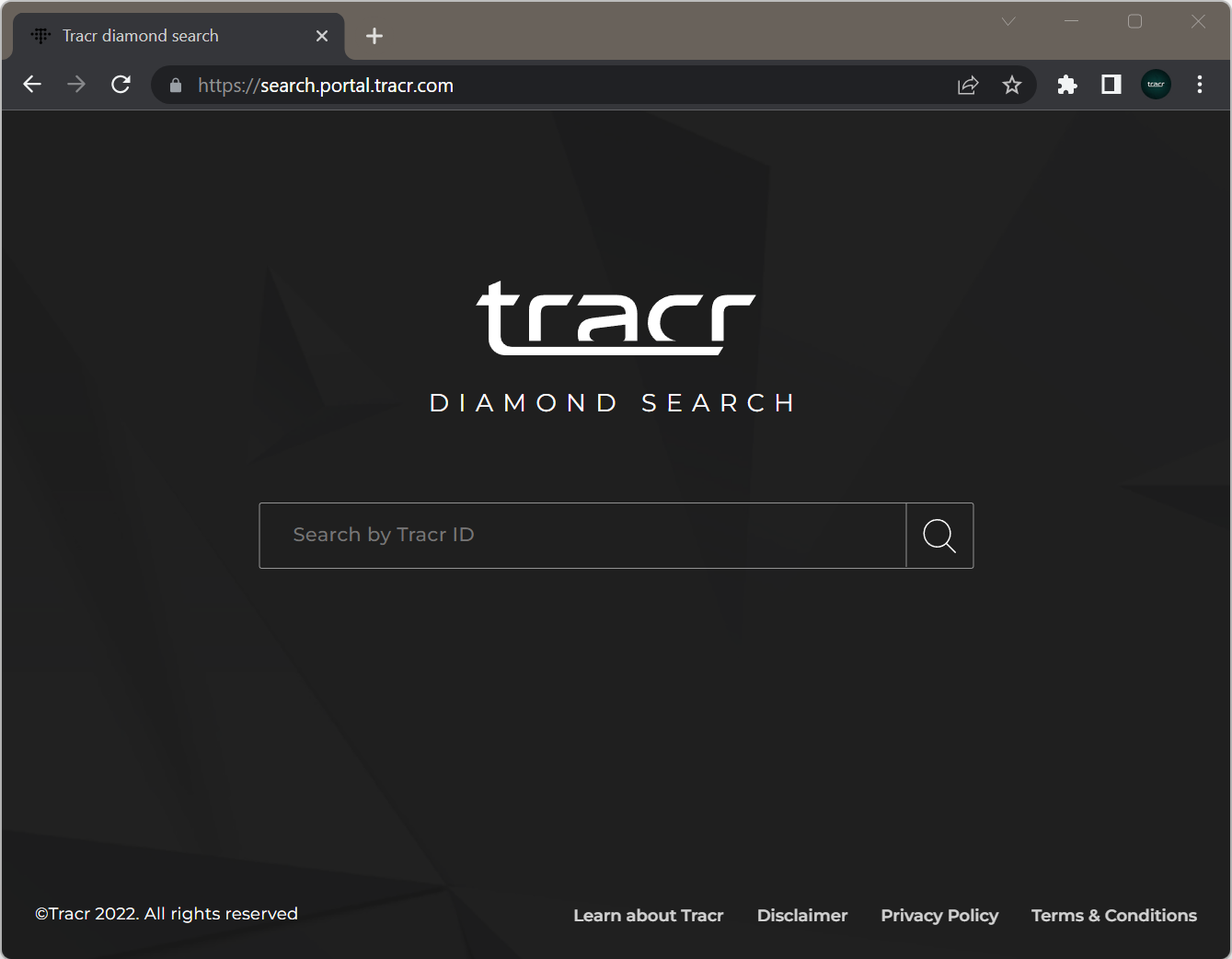The width and height of the screenshot is (1232, 959).
Task: Click the browser forward arrow
Action: [76, 85]
